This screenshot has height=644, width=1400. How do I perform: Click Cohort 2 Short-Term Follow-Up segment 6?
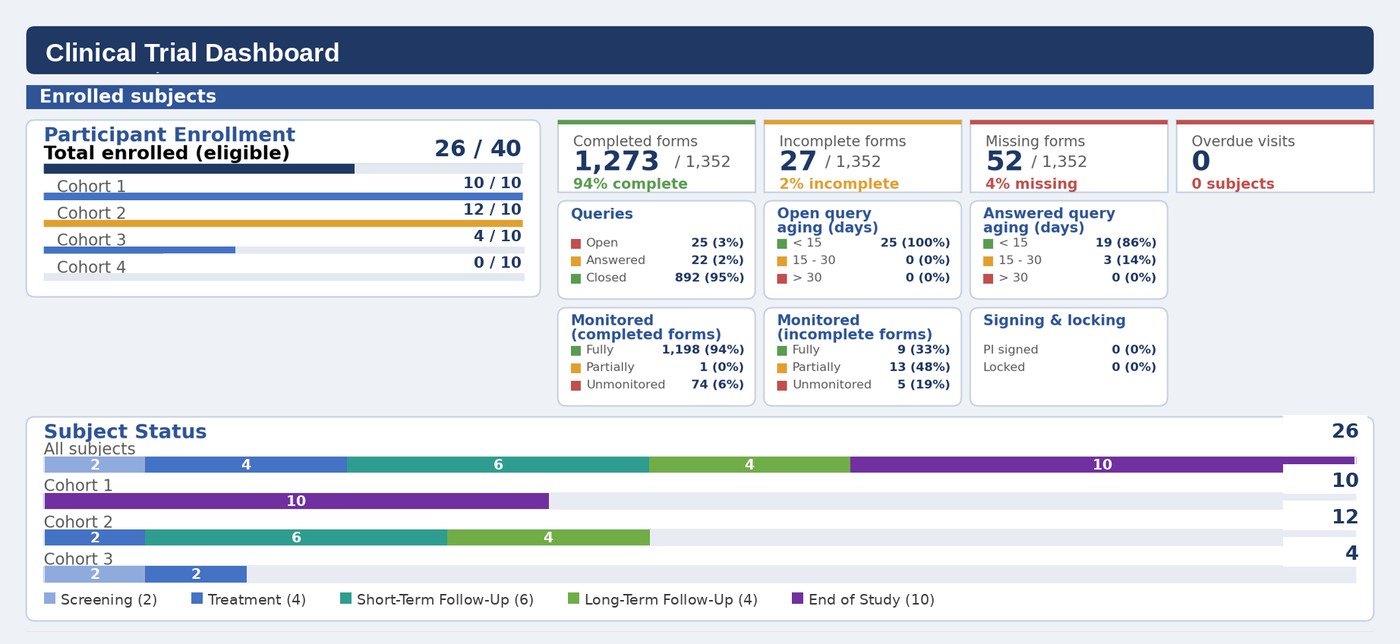click(296, 537)
